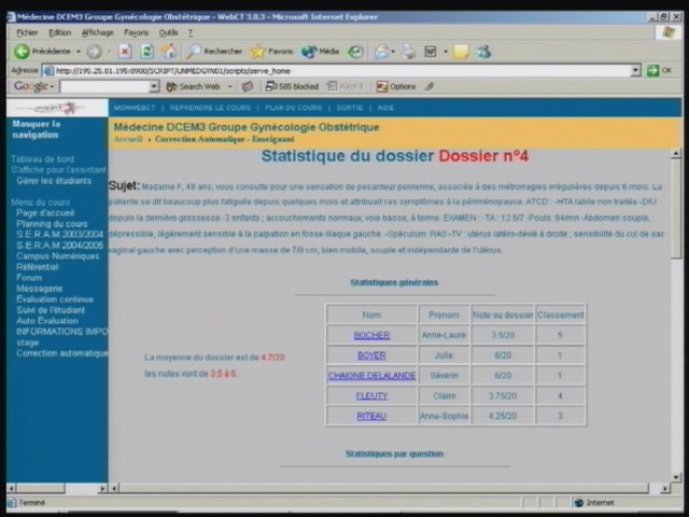Click the Refresh page icon
The width and height of the screenshot is (689, 517).
point(147,51)
